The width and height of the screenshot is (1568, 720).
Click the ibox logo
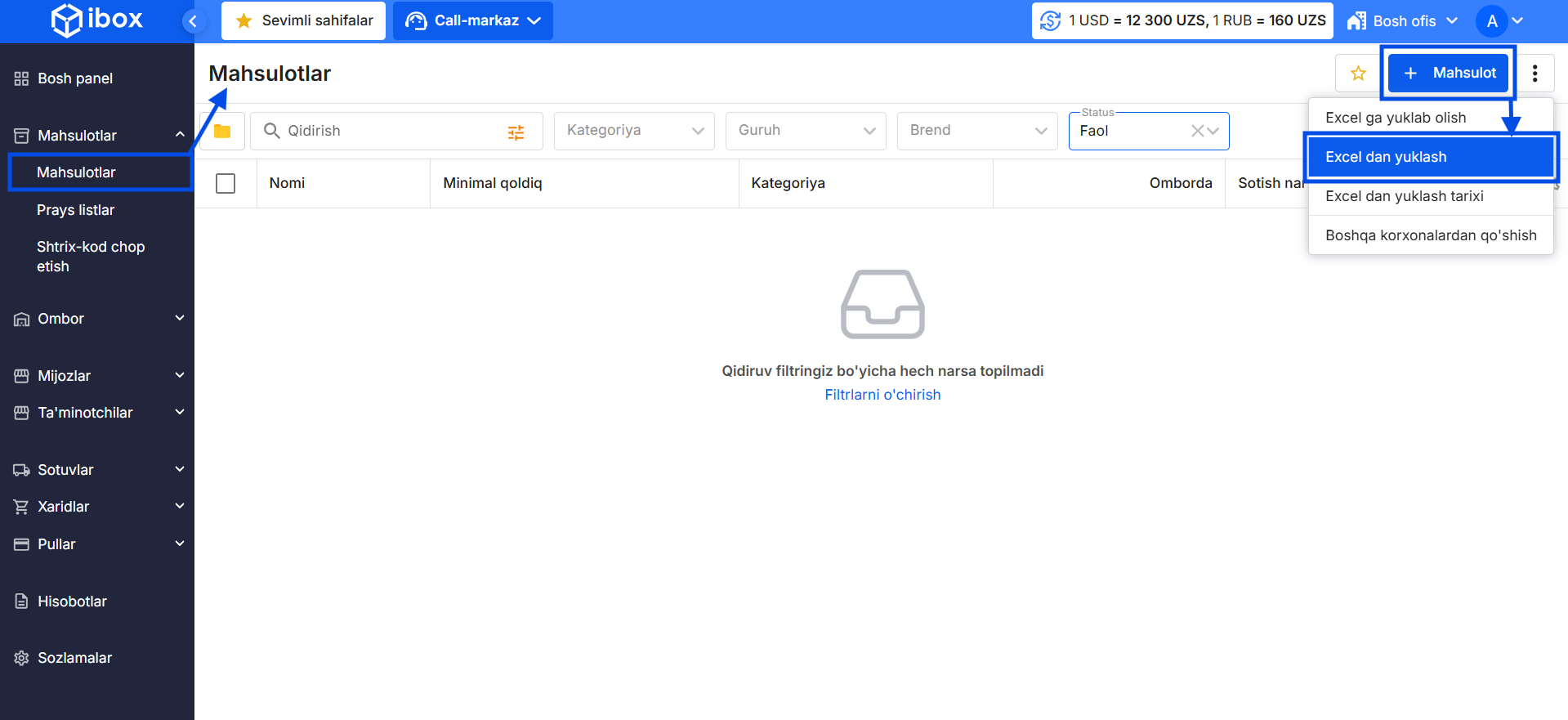click(x=97, y=20)
